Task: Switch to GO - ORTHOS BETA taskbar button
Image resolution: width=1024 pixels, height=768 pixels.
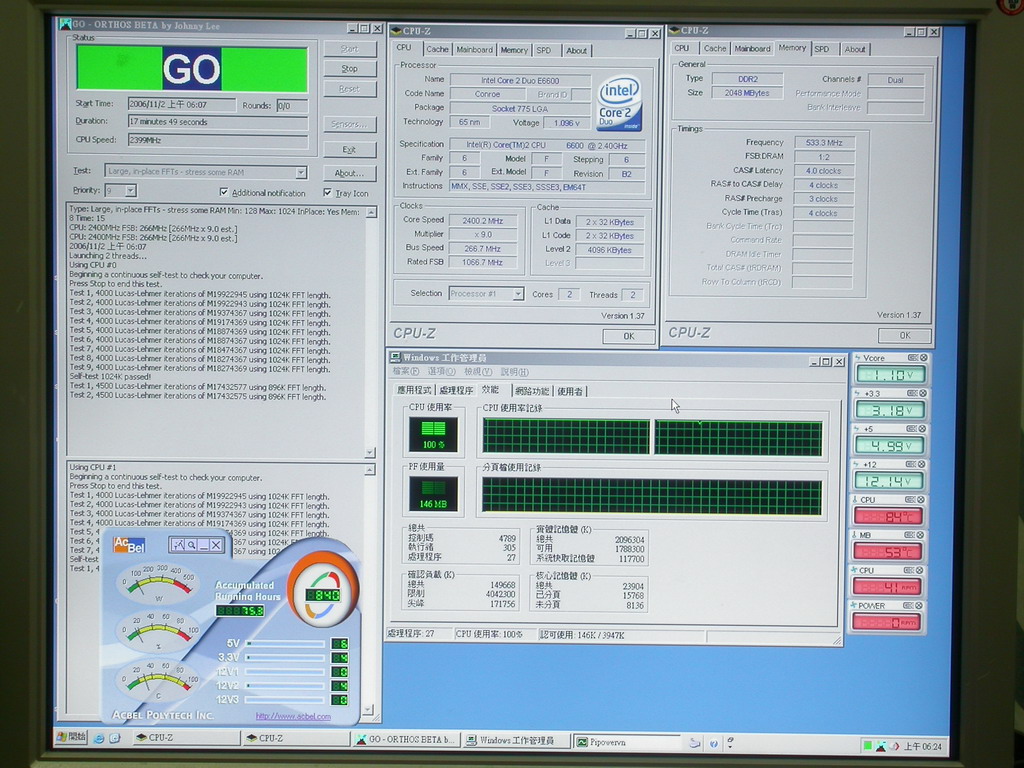Action: (x=407, y=740)
